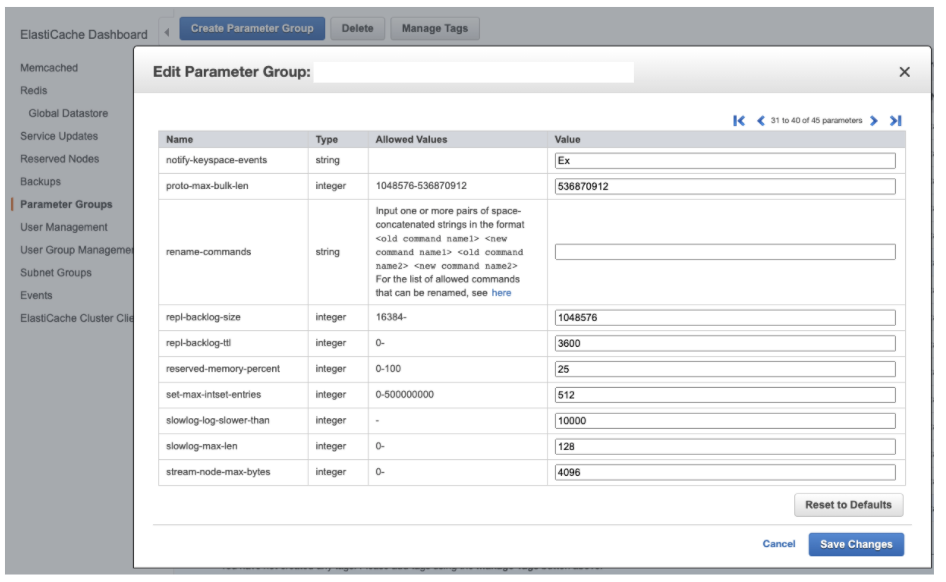Click the Value column header
Viewport: 946px width, 582px height.
tap(567, 139)
